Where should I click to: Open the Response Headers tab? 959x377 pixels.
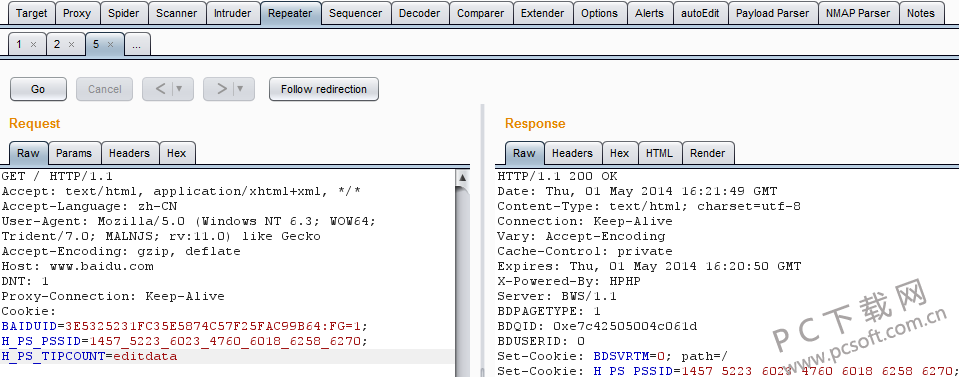coord(572,153)
